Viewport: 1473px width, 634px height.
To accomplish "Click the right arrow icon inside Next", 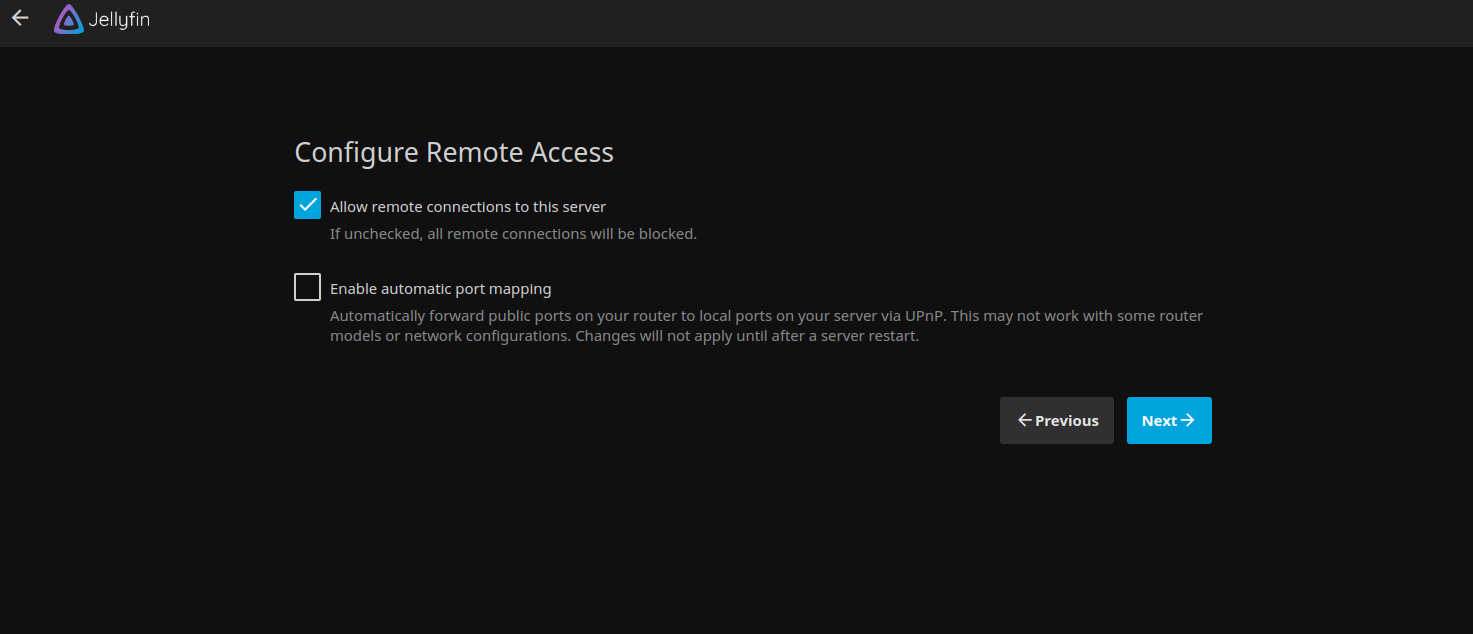I will [x=1188, y=420].
